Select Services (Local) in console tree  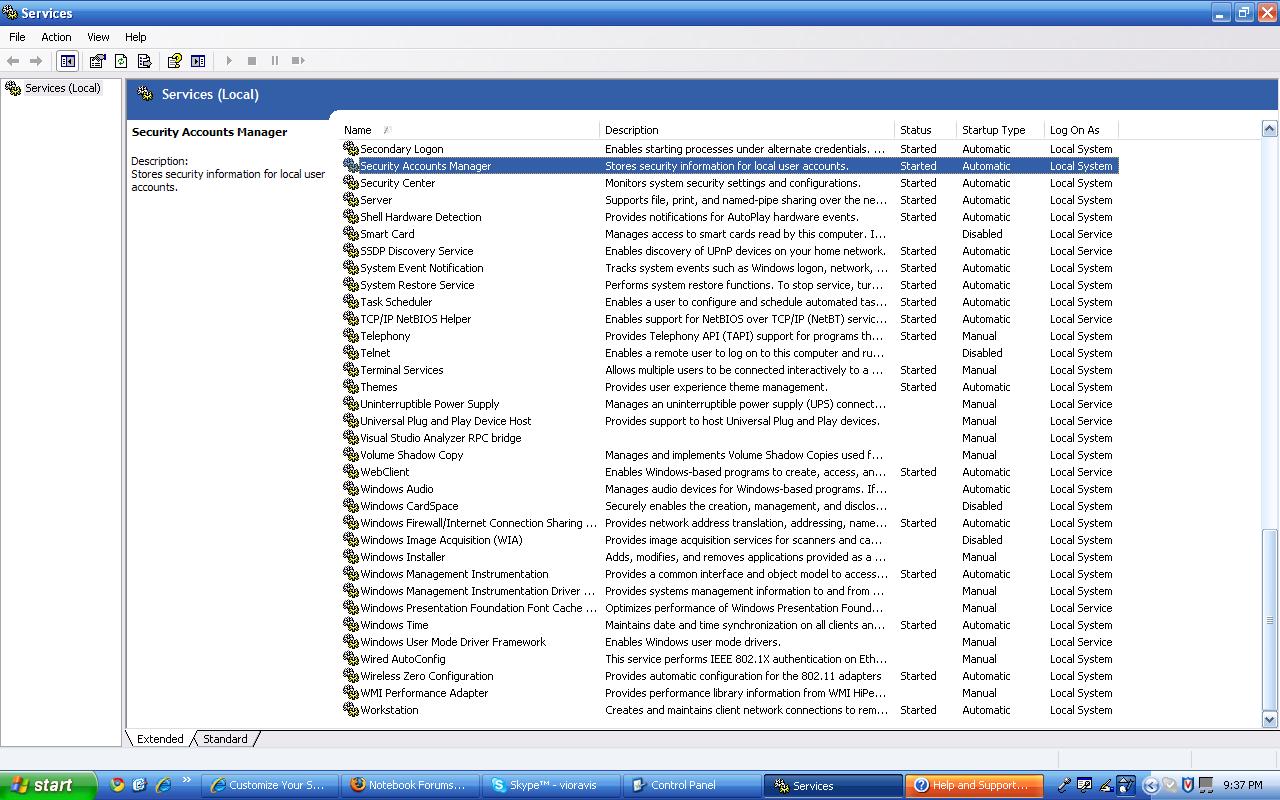pos(62,88)
